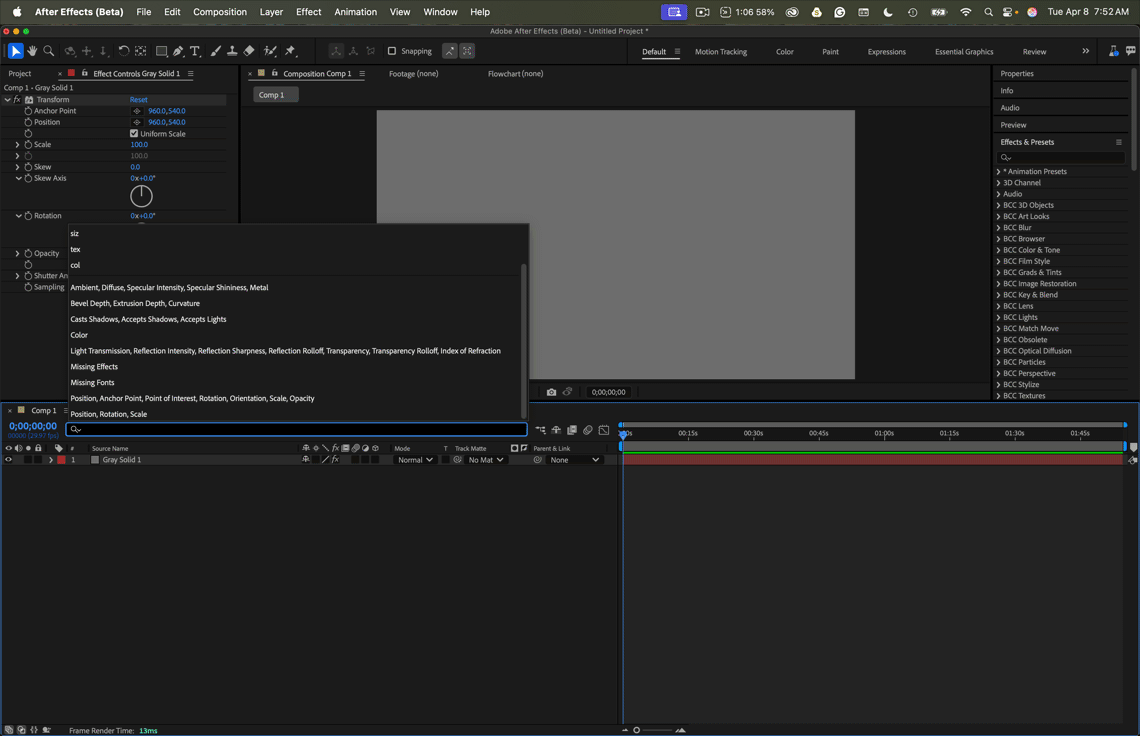Expand BCC Blur effects category

(x=998, y=228)
